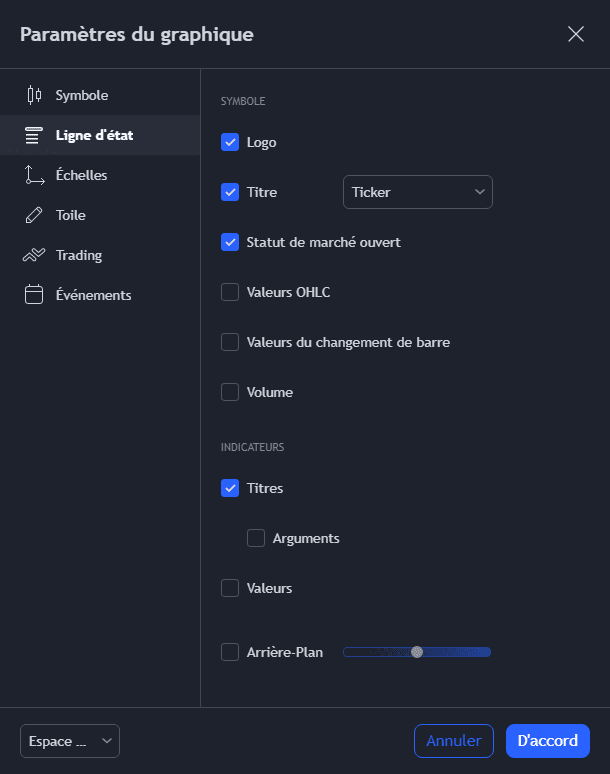The image size is (610, 774).
Task: Tick the Valeurs du changement de barre checkbox
Action: pyautogui.click(x=230, y=342)
